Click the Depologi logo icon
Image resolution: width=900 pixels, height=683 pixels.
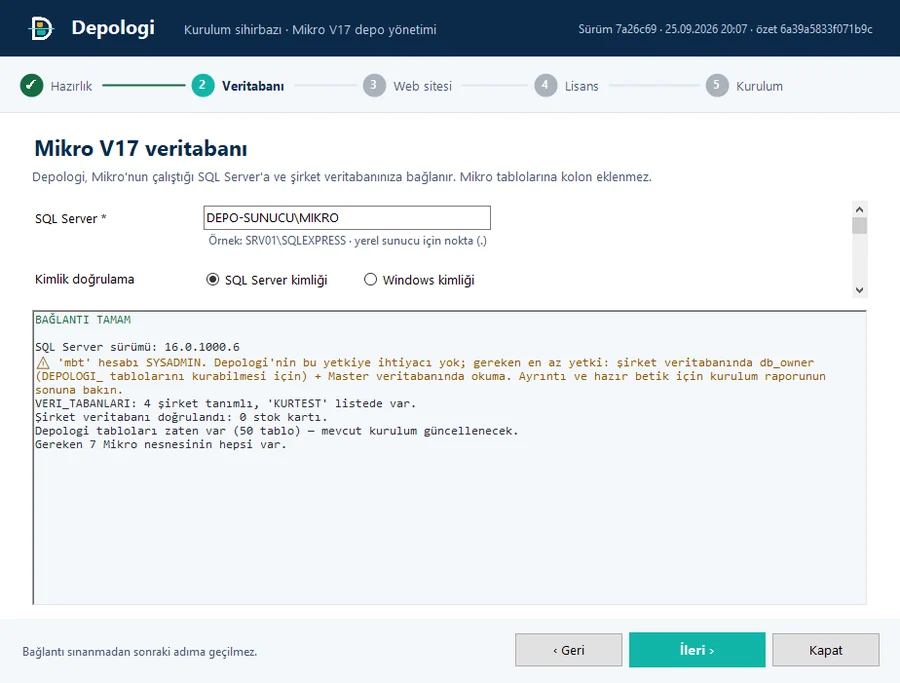pyautogui.click(x=41, y=28)
